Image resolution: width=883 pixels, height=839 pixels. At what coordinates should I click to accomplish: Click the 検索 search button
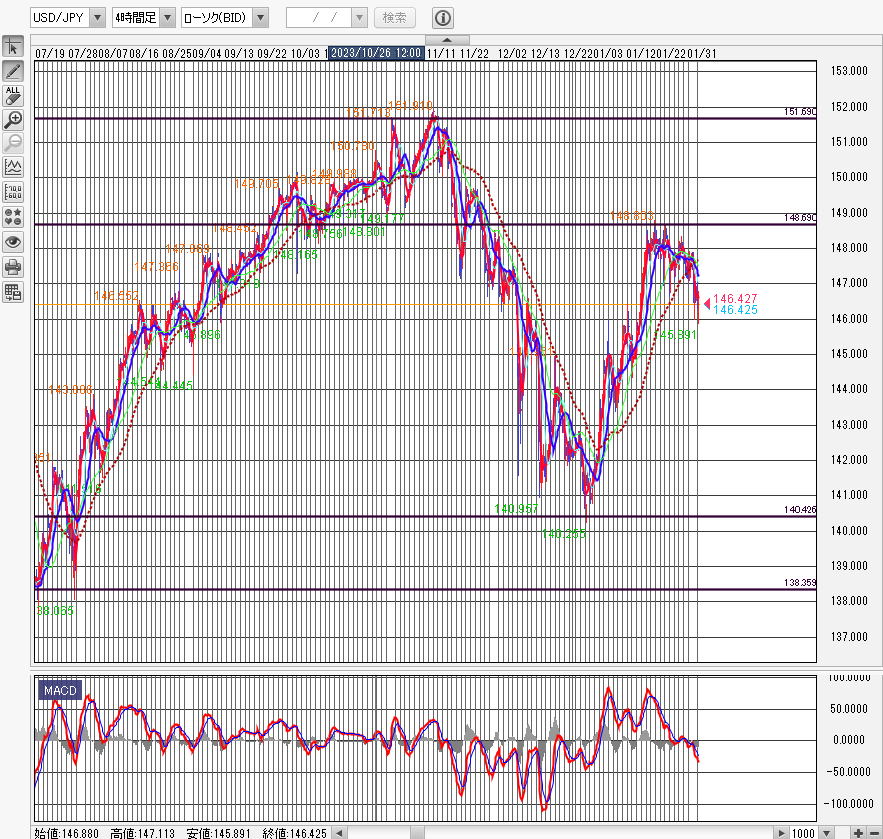395,18
